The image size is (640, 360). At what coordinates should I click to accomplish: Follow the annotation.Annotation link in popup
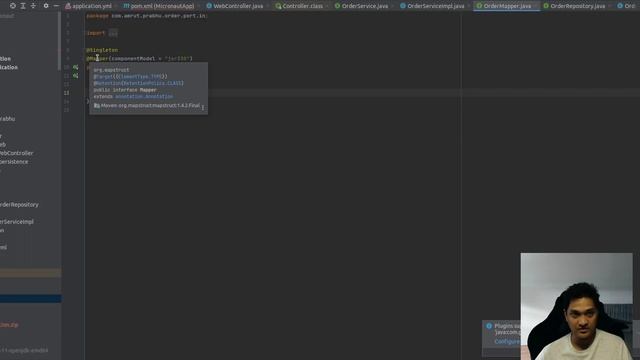pyautogui.click(x=144, y=96)
